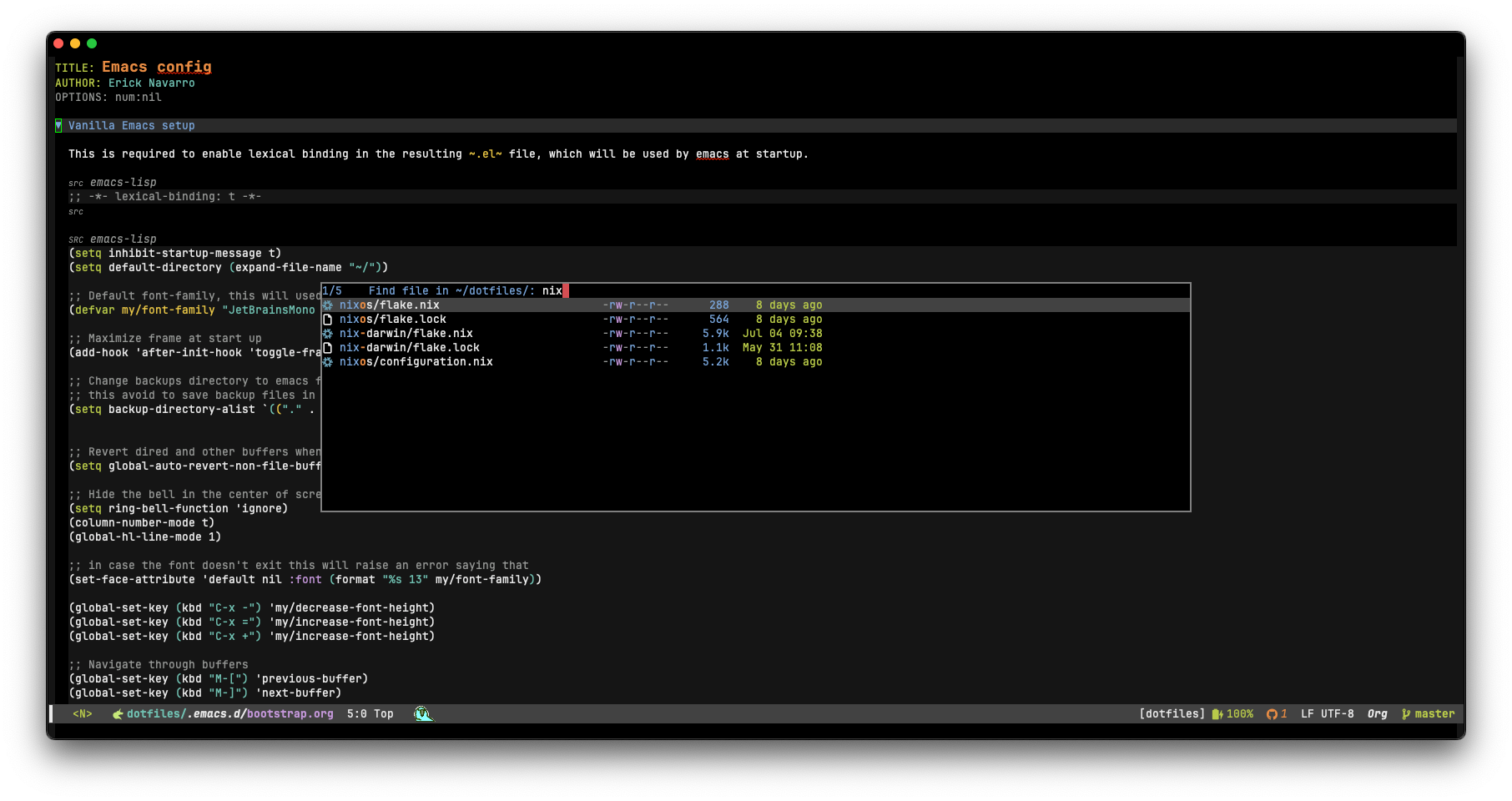Viewport: 1512px width, 801px height.
Task: Select the nixos/configuration.nix candidate
Action: pyautogui.click(x=756, y=362)
